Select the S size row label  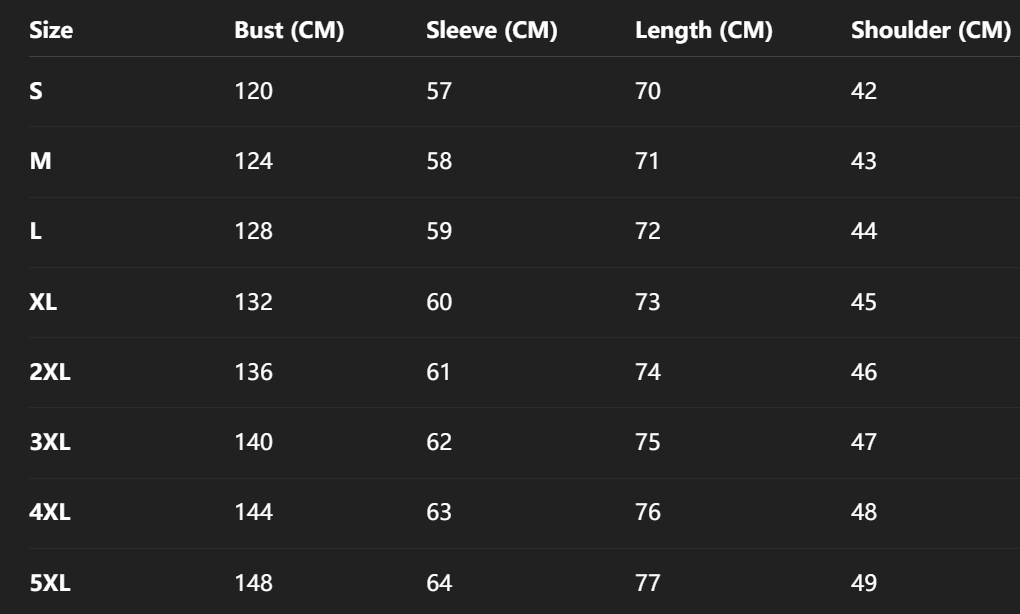click(x=36, y=91)
